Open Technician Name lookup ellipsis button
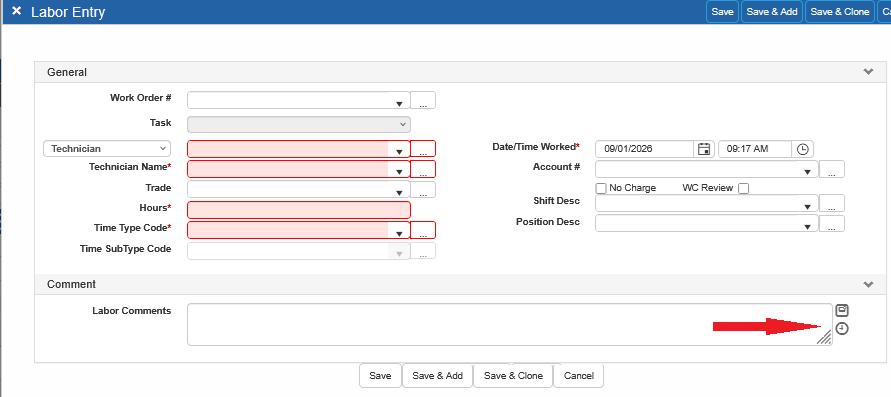 click(423, 169)
